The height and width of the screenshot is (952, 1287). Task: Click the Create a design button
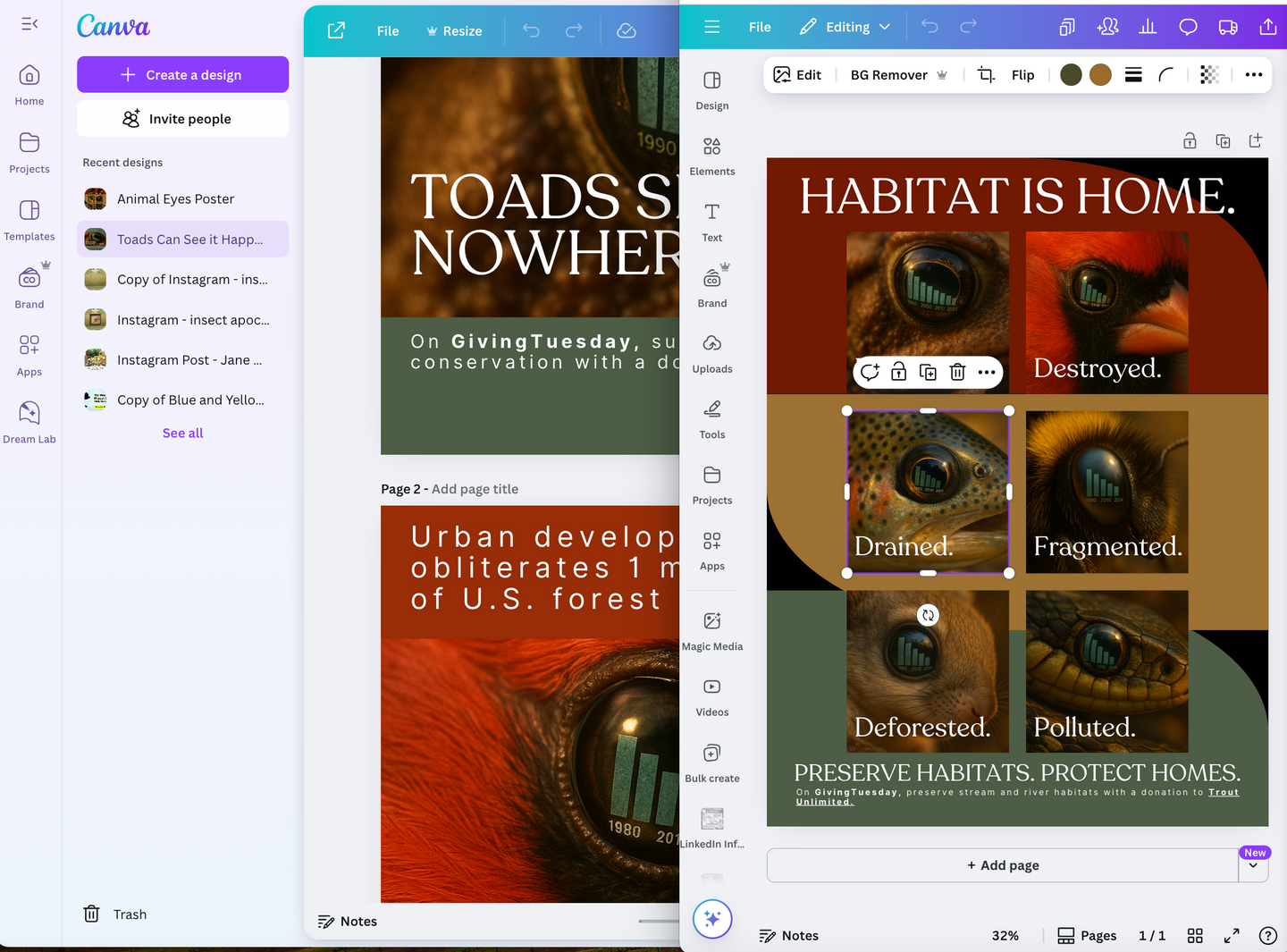182,75
